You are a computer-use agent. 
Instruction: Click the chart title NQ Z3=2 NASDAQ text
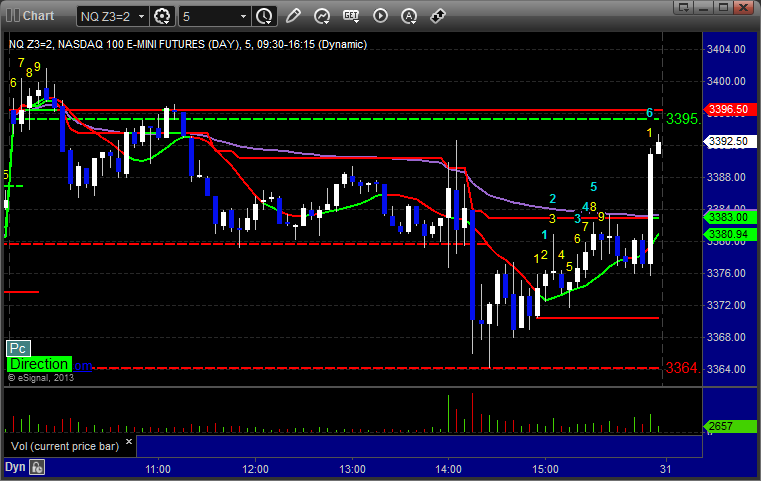[x=188, y=44]
